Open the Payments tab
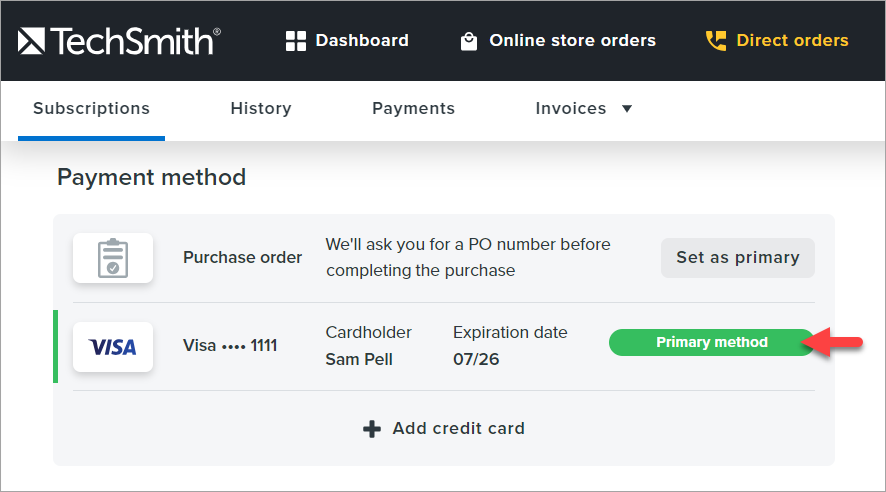 414,108
